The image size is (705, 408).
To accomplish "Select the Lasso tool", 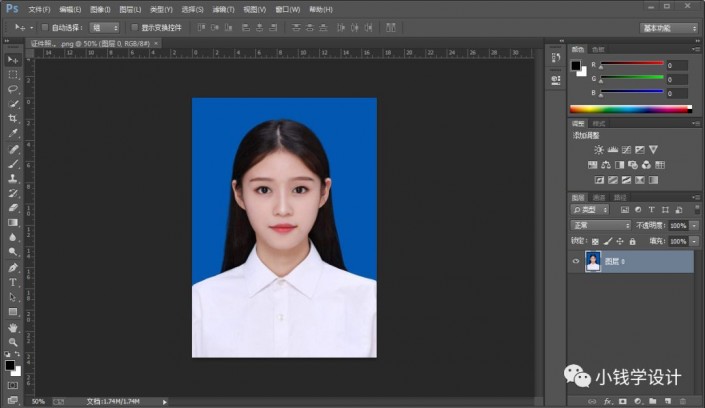I will tap(13, 89).
